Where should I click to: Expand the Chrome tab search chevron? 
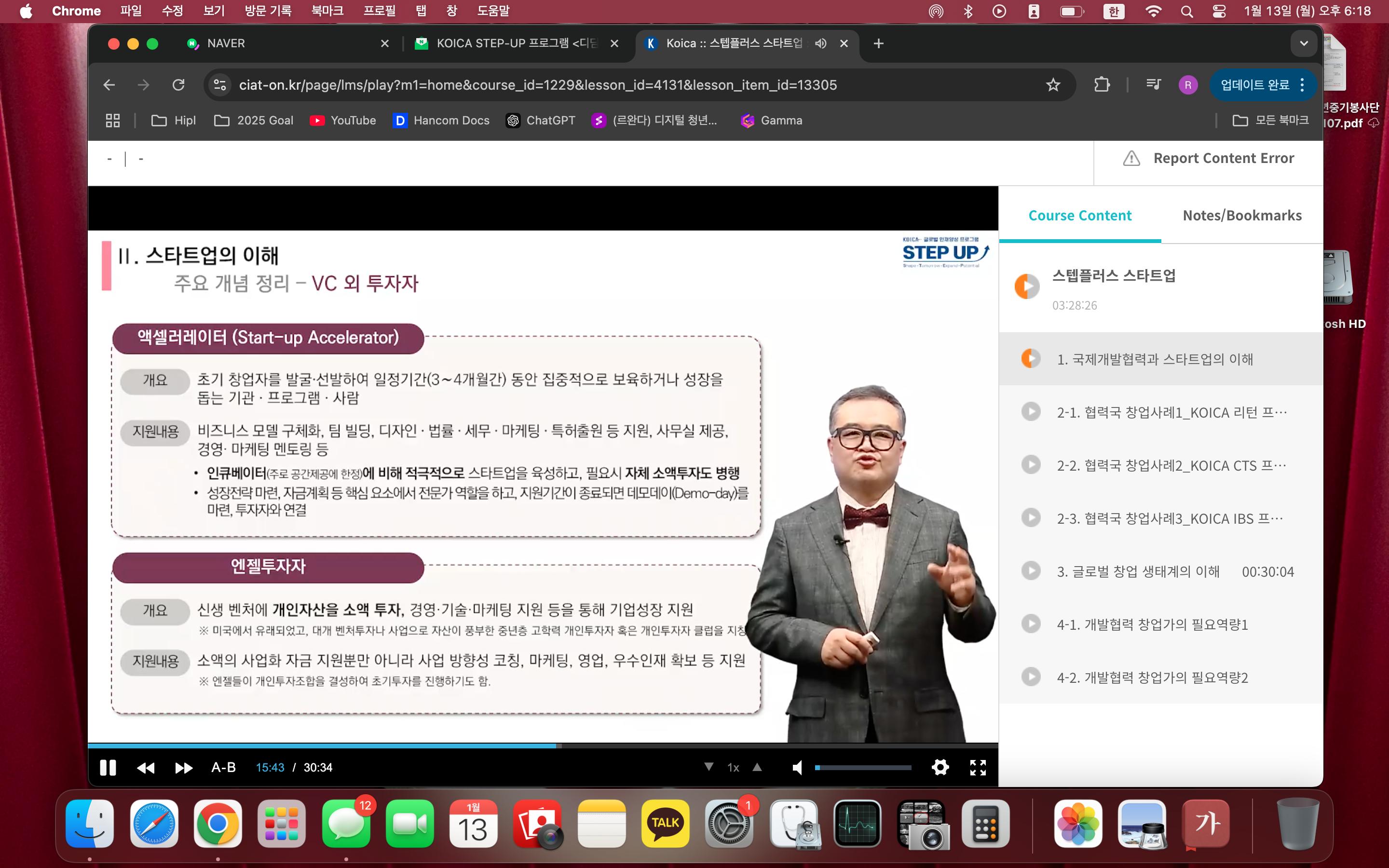[x=1304, y=43]
